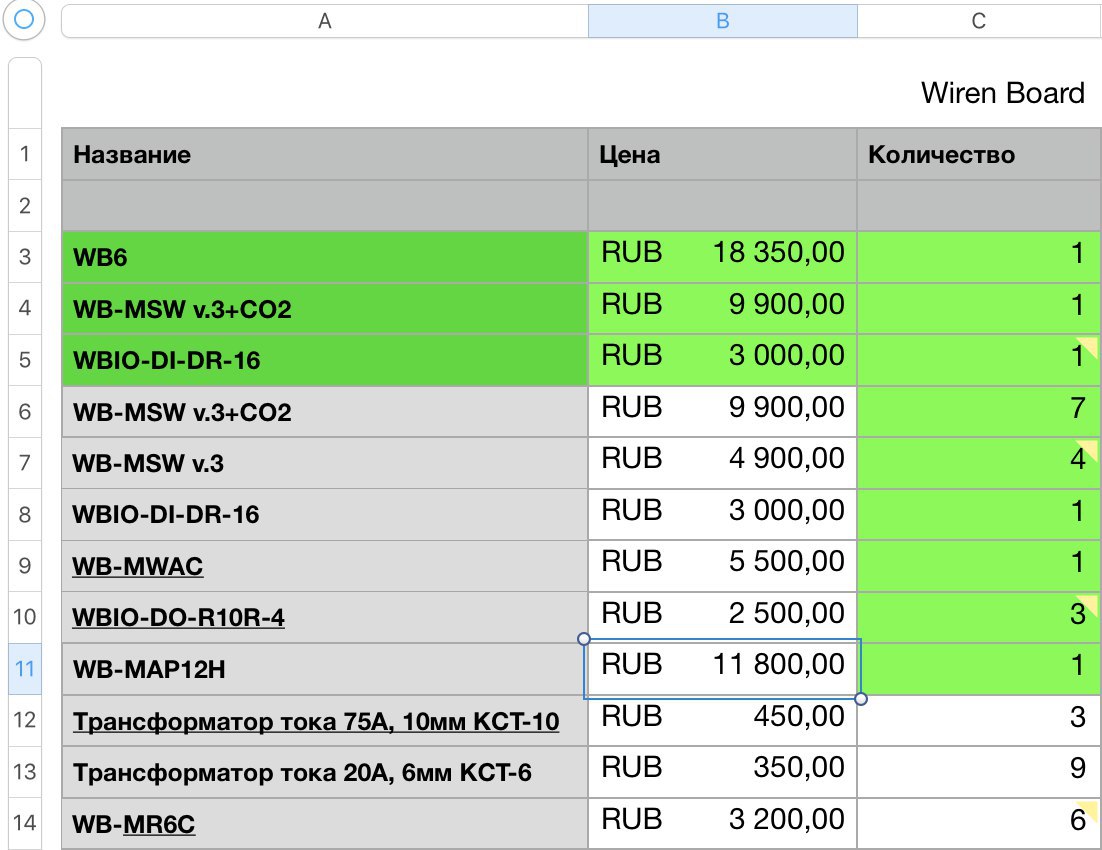Select row 7 header
The height and width of the screenshot is (850, 1102).
25,463
